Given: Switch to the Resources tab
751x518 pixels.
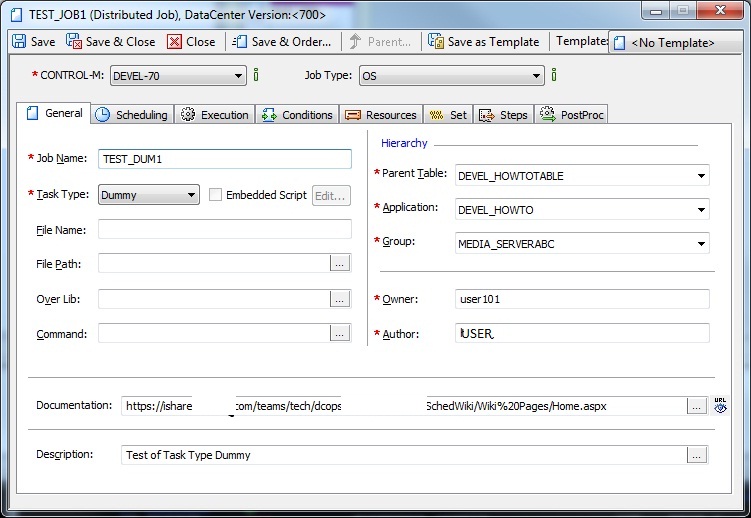Looking at the screenshot, I should pos(381,115).
